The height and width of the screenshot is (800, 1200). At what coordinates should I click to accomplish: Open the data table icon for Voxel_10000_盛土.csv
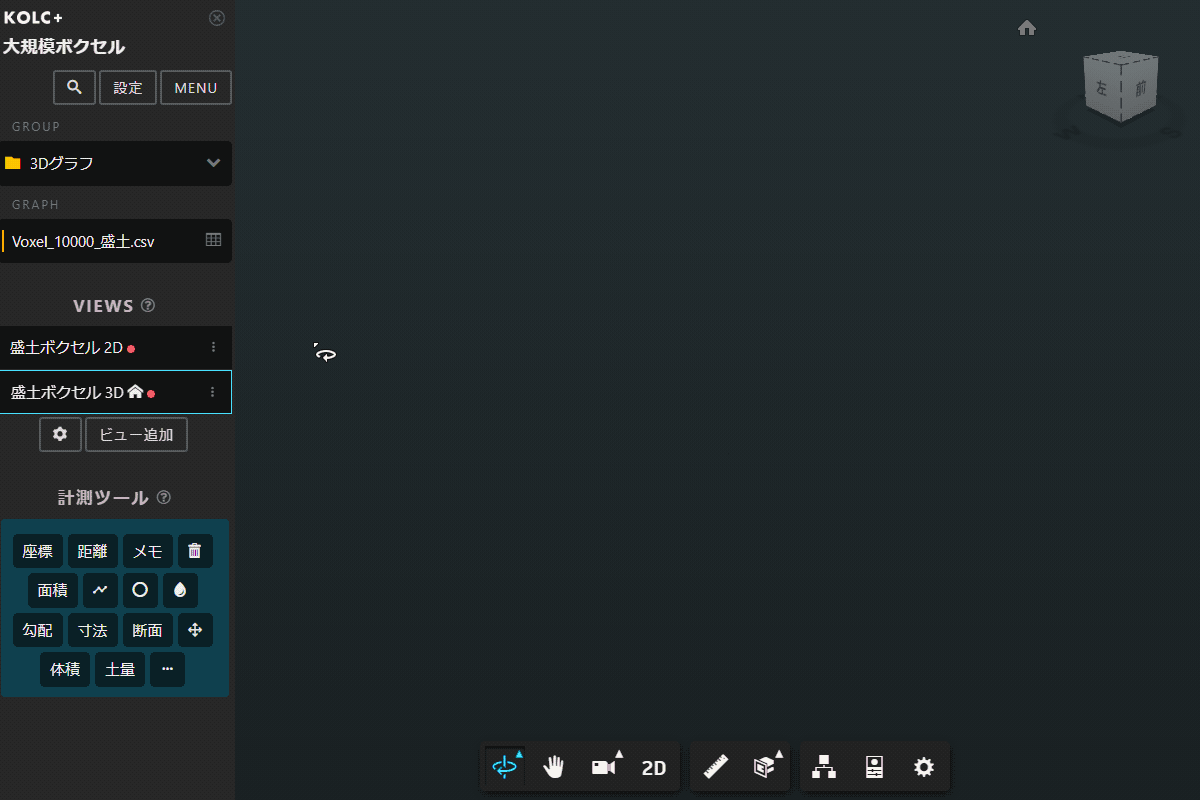pyautogui.click(x=213, y=240)
